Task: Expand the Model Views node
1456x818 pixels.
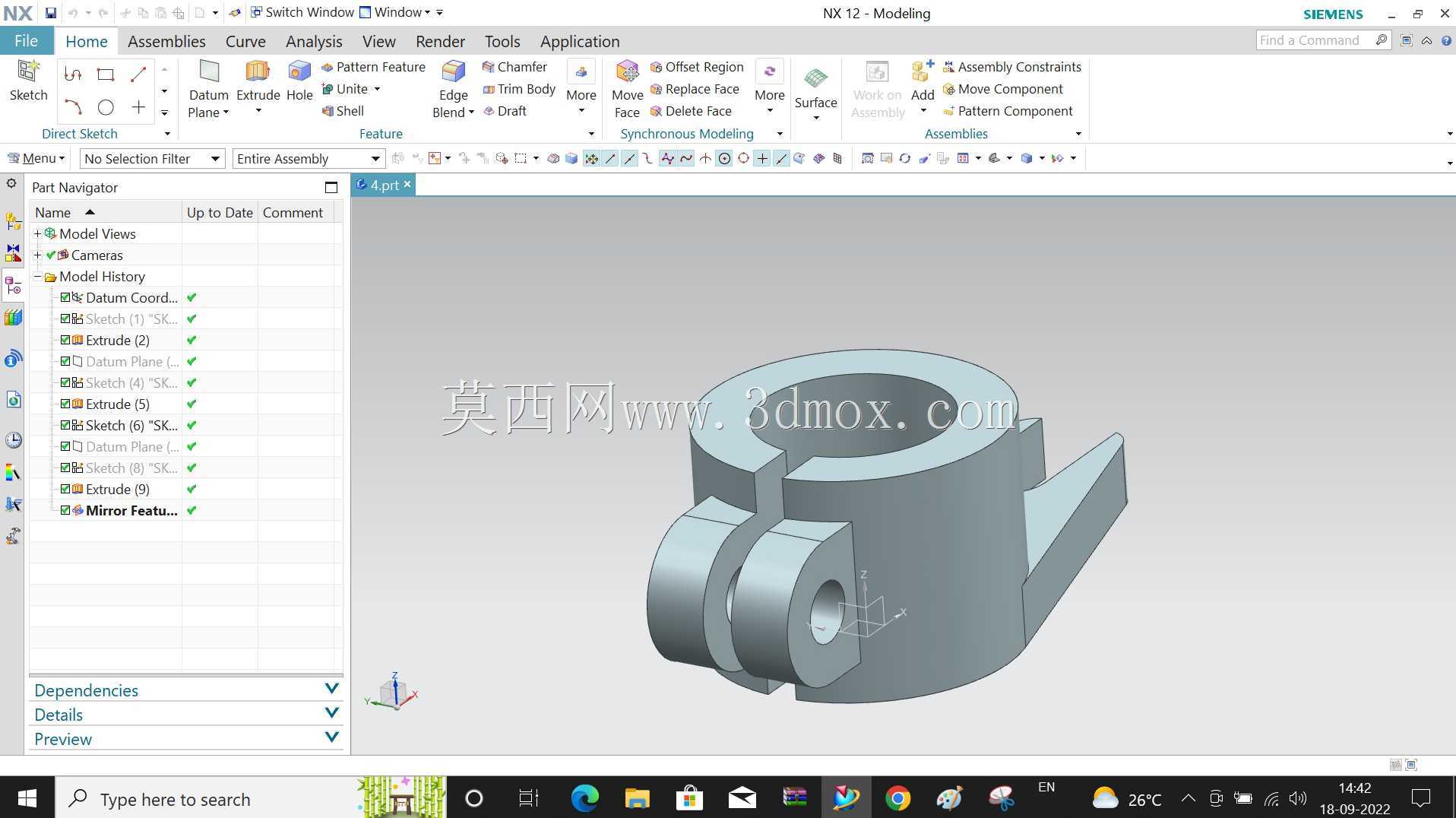Action: 37,234
